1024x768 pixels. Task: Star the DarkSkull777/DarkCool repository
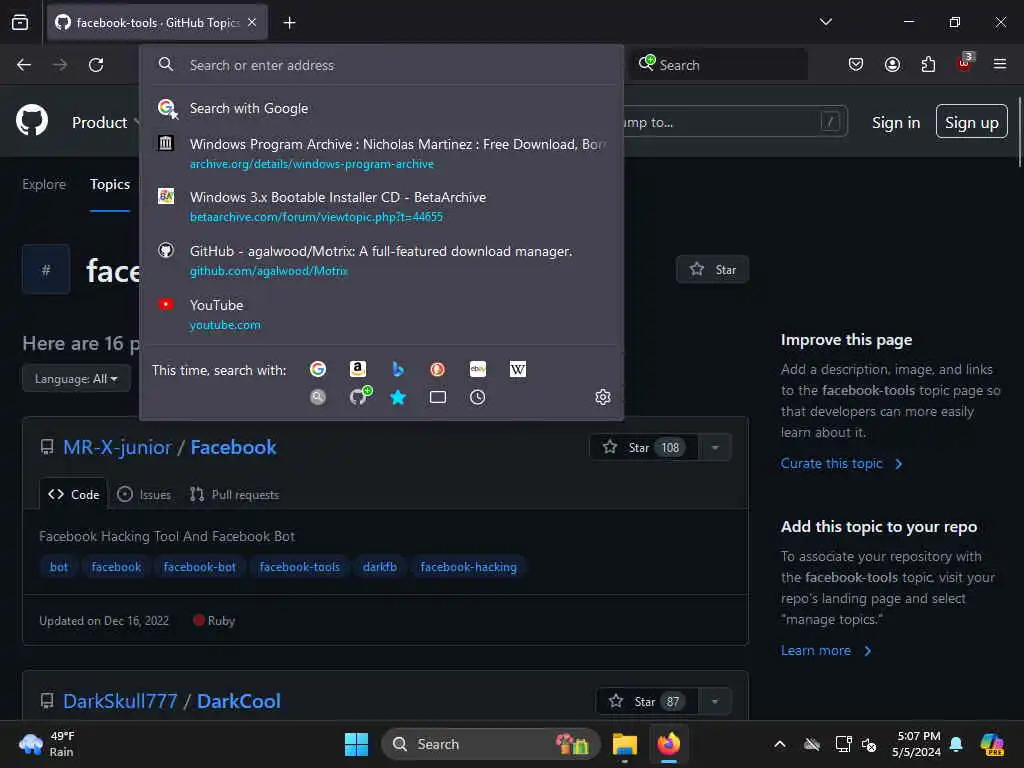(647, 701)
